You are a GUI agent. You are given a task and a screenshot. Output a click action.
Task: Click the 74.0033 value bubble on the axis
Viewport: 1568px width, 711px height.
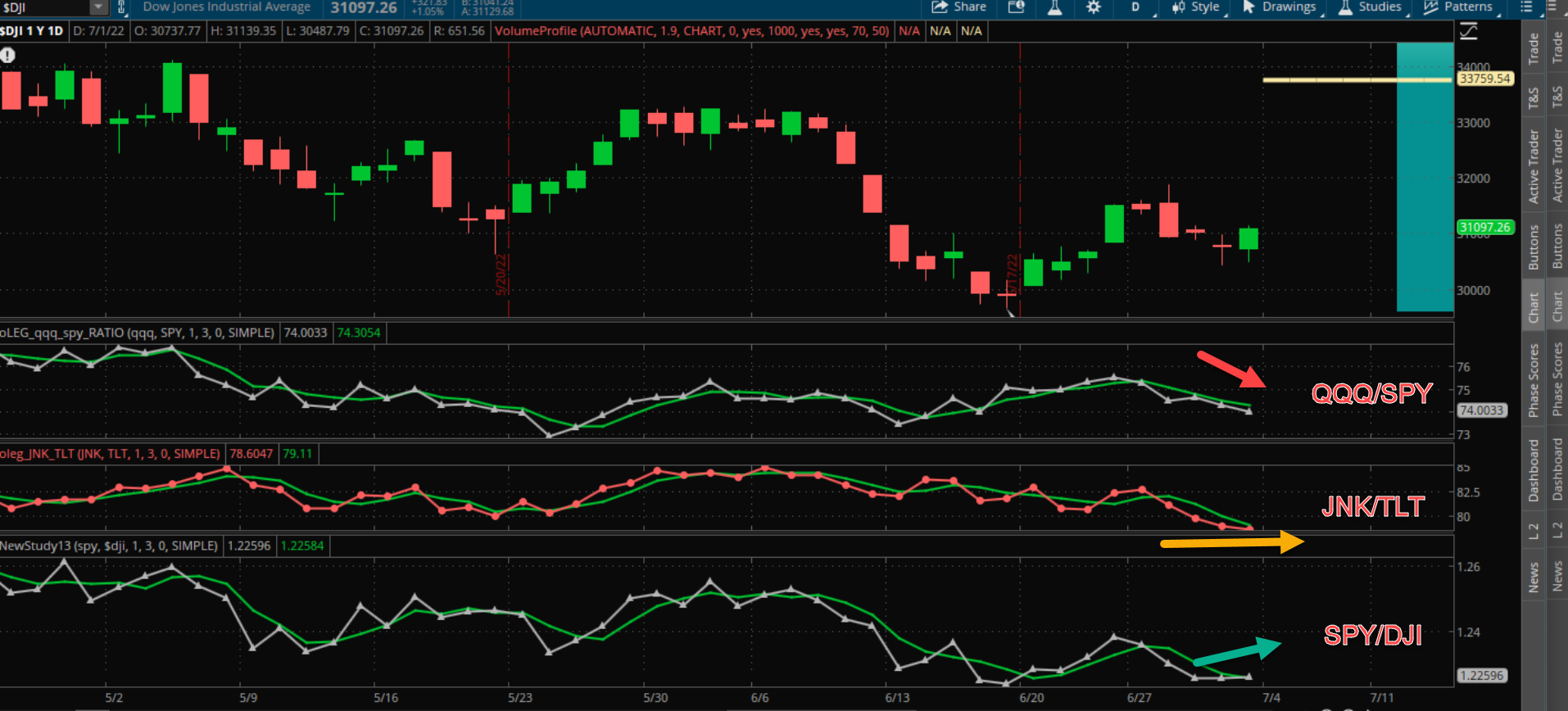[1482, 410]
